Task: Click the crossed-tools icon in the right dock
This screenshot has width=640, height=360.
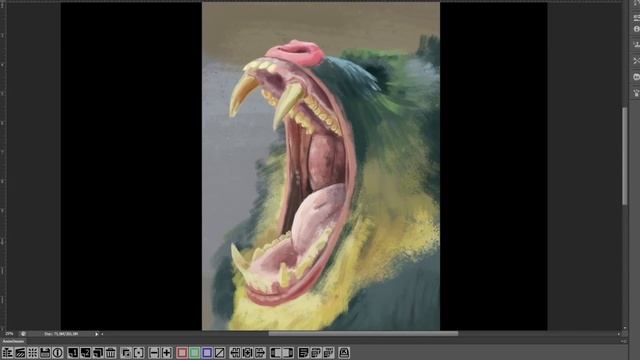Action: [x=636, y=61]
